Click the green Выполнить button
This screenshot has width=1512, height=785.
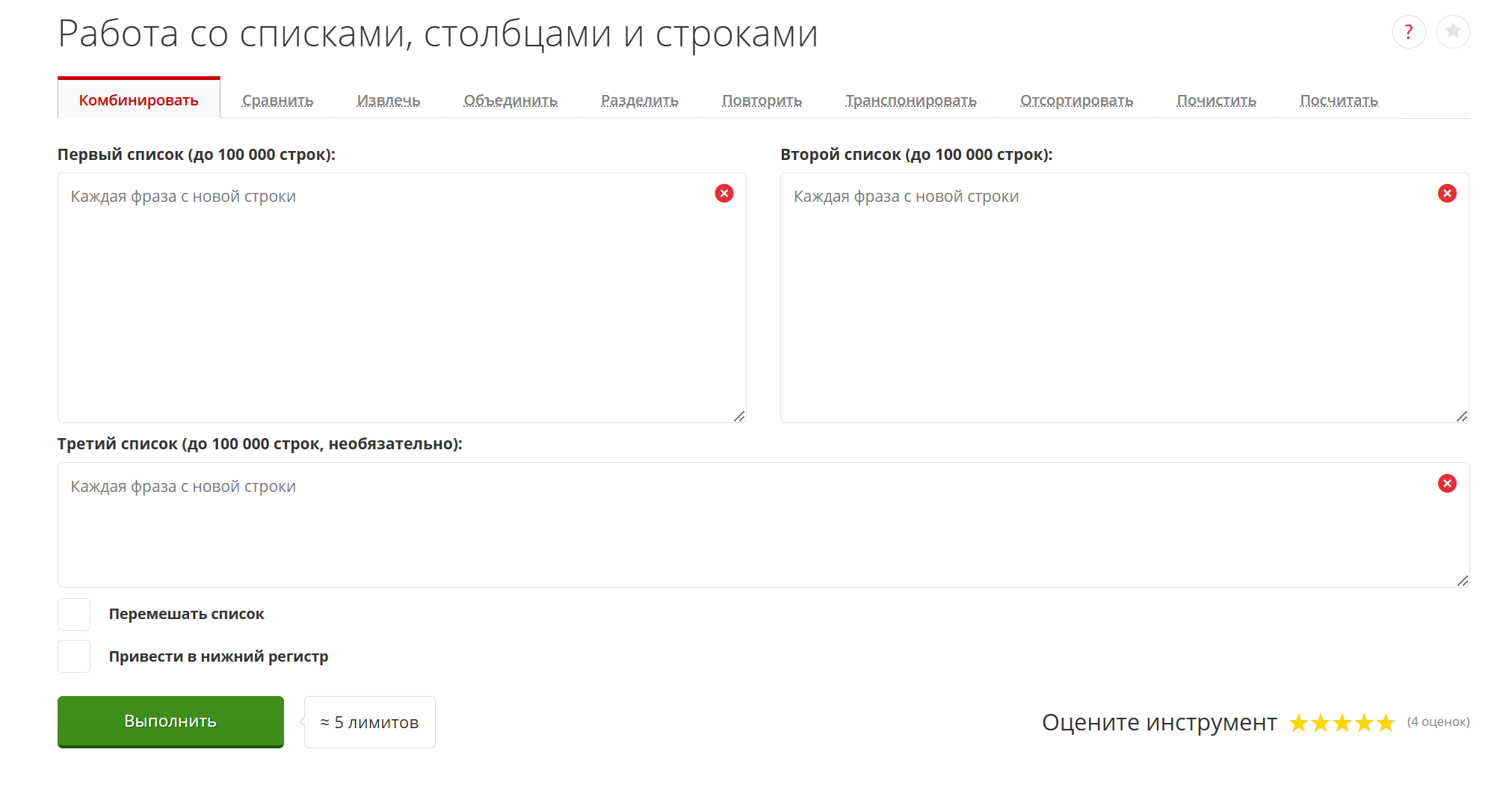tap(170, 721)
